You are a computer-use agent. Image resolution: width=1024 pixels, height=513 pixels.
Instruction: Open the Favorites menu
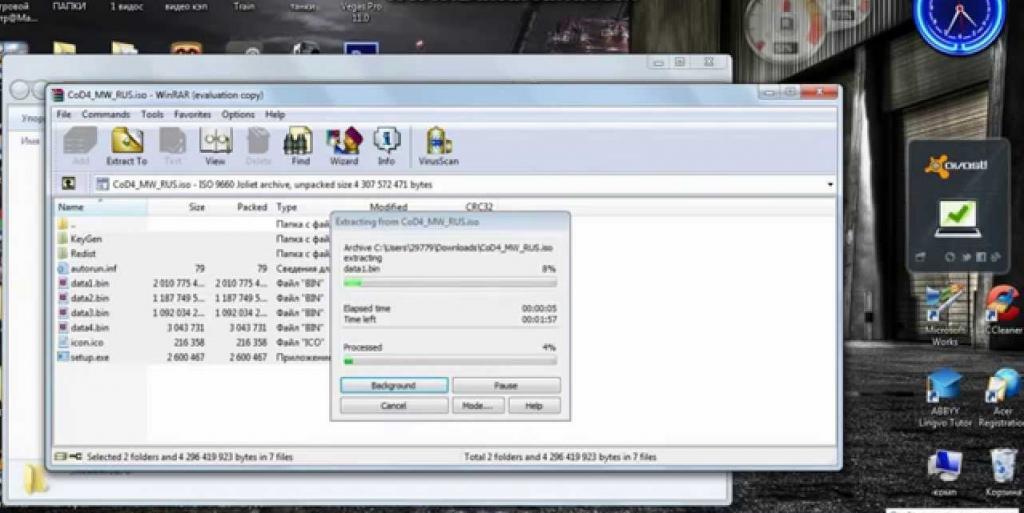tap(192, 114)
